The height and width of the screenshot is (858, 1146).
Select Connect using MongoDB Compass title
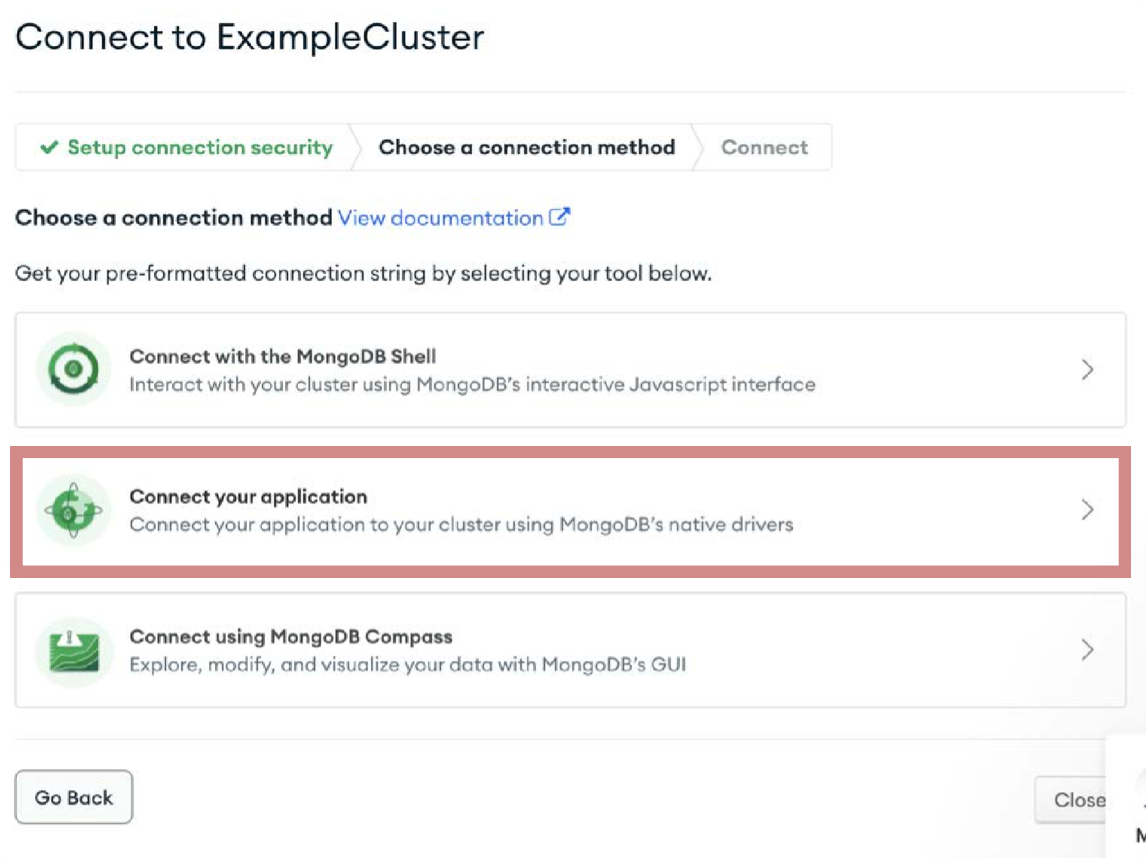coord(291,637)
